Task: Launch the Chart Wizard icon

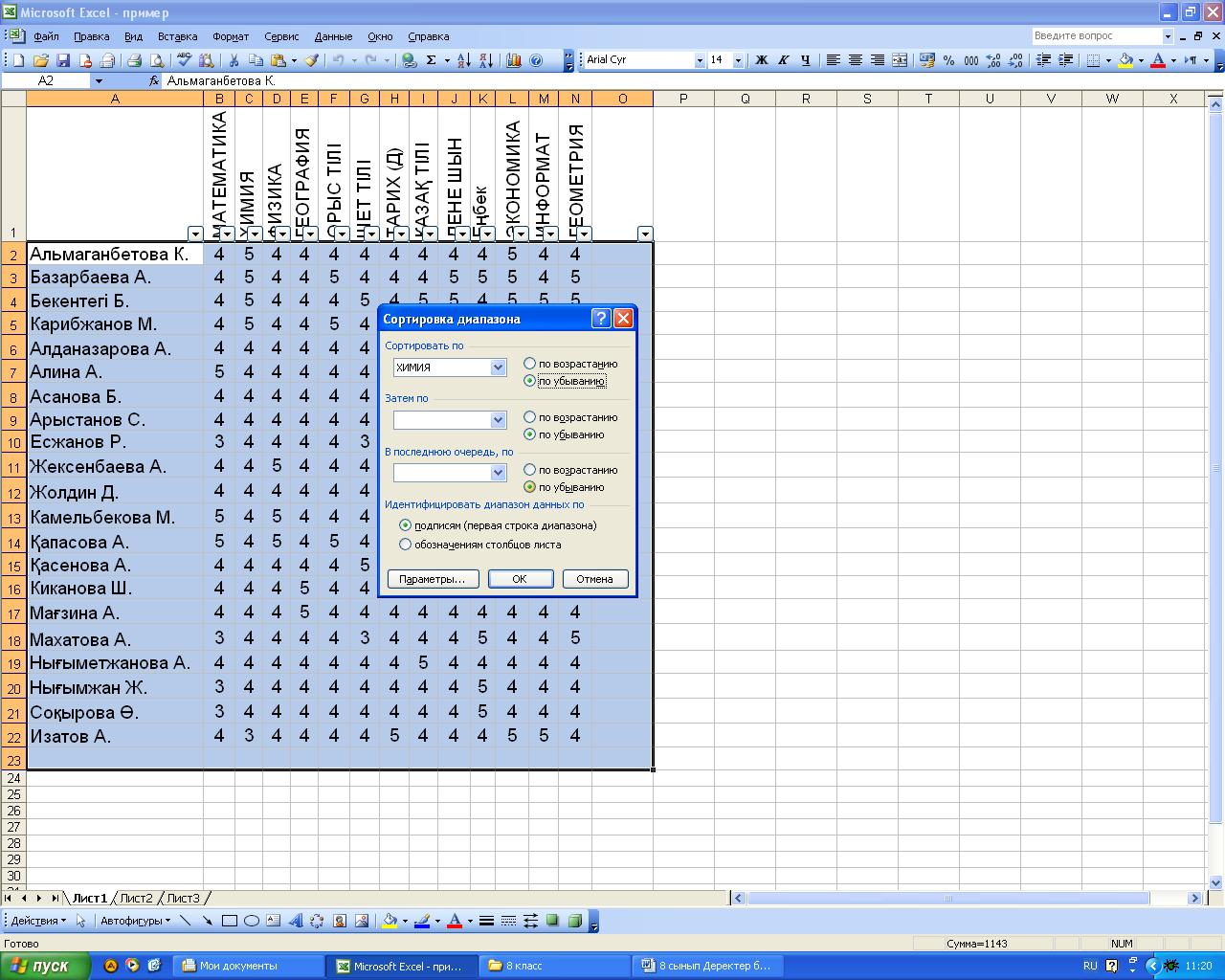Action: tap(513, 60)
